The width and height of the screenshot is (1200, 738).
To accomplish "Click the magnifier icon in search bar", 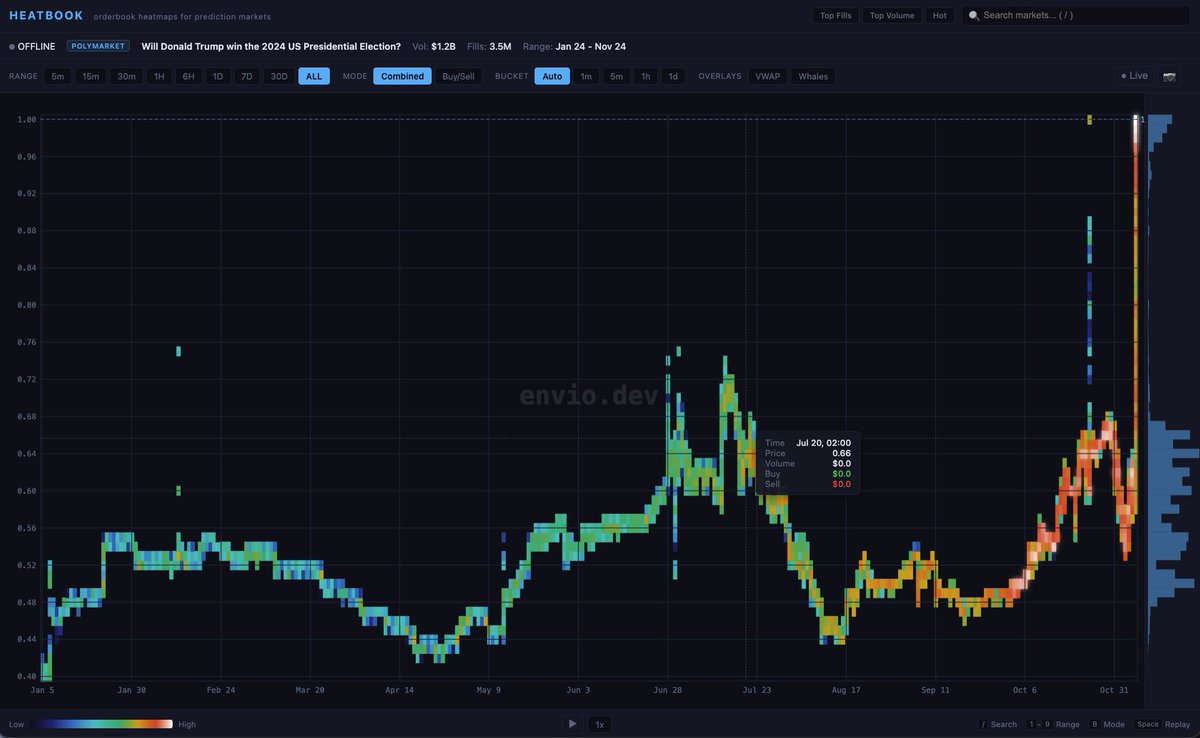I will coord(973,16).
